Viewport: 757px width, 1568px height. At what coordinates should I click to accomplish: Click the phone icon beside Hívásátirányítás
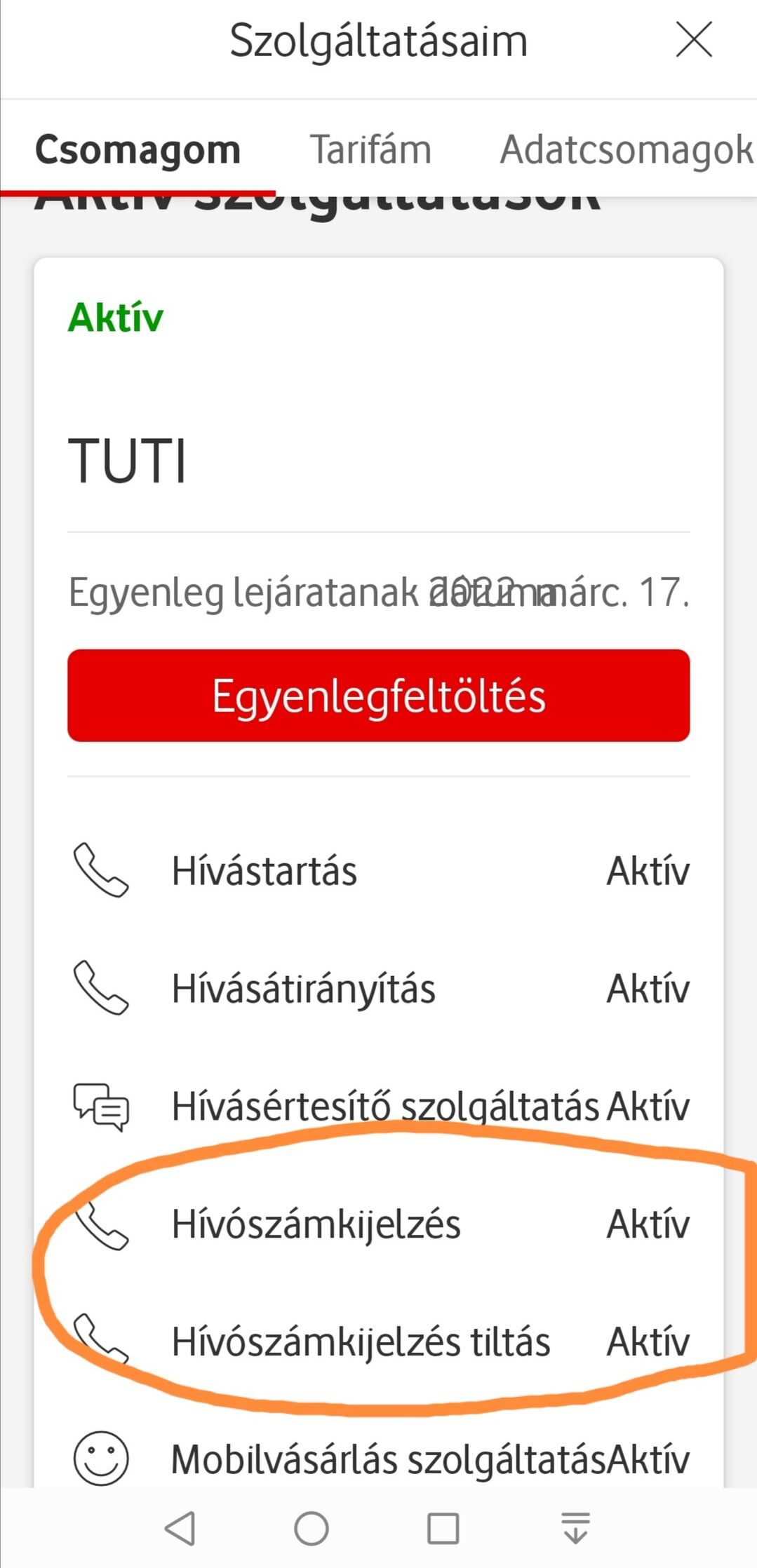click(x=101, y=988)
